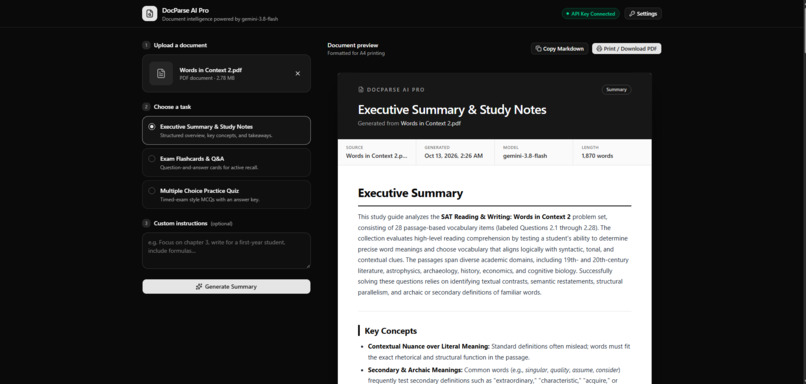Click the Source value 'Words in Context 2.p...'

pos(377,156)
